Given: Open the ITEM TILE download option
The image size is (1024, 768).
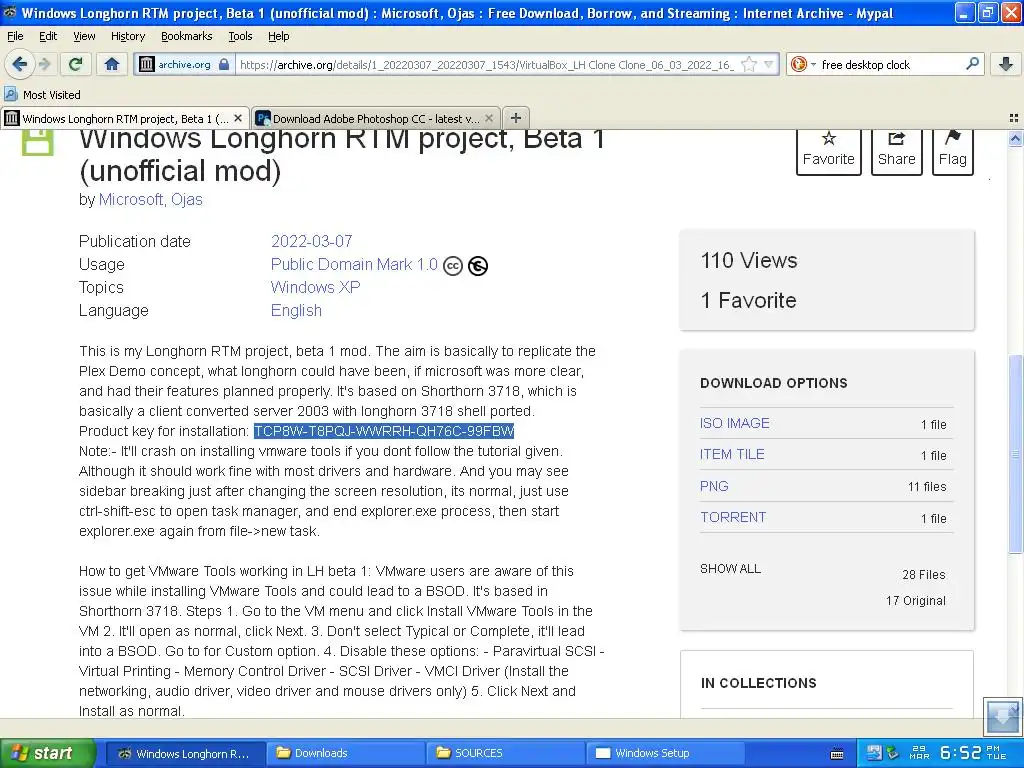Looking at the screenshot, I should tap(732, 455).
